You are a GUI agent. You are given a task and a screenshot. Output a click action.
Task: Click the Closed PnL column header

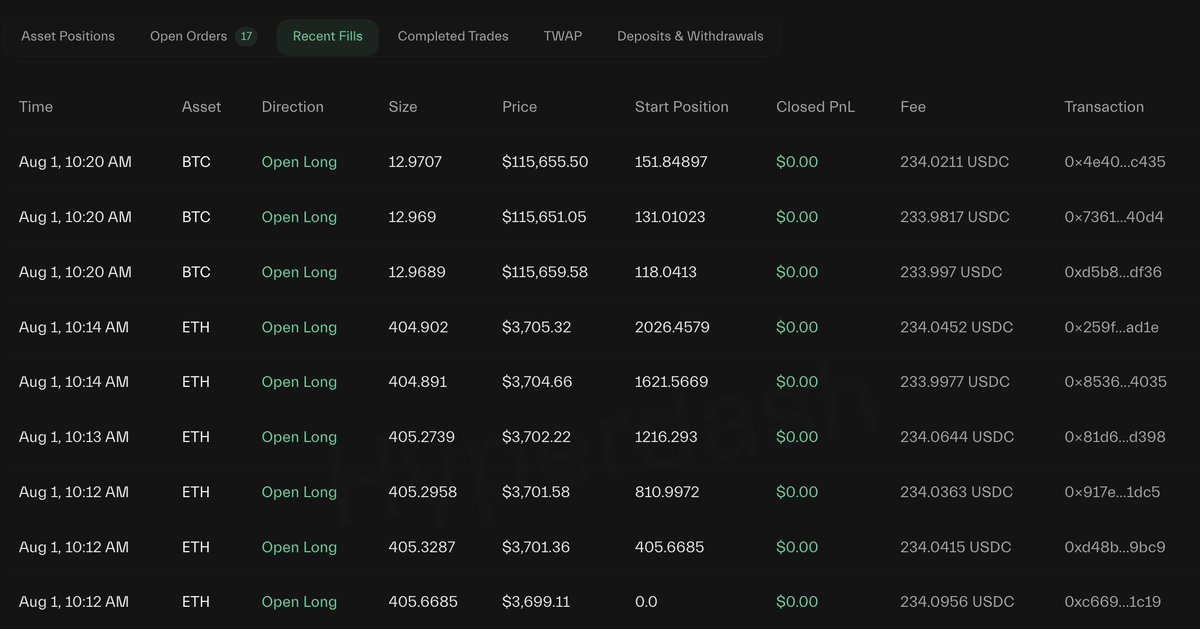coord(815,107)
